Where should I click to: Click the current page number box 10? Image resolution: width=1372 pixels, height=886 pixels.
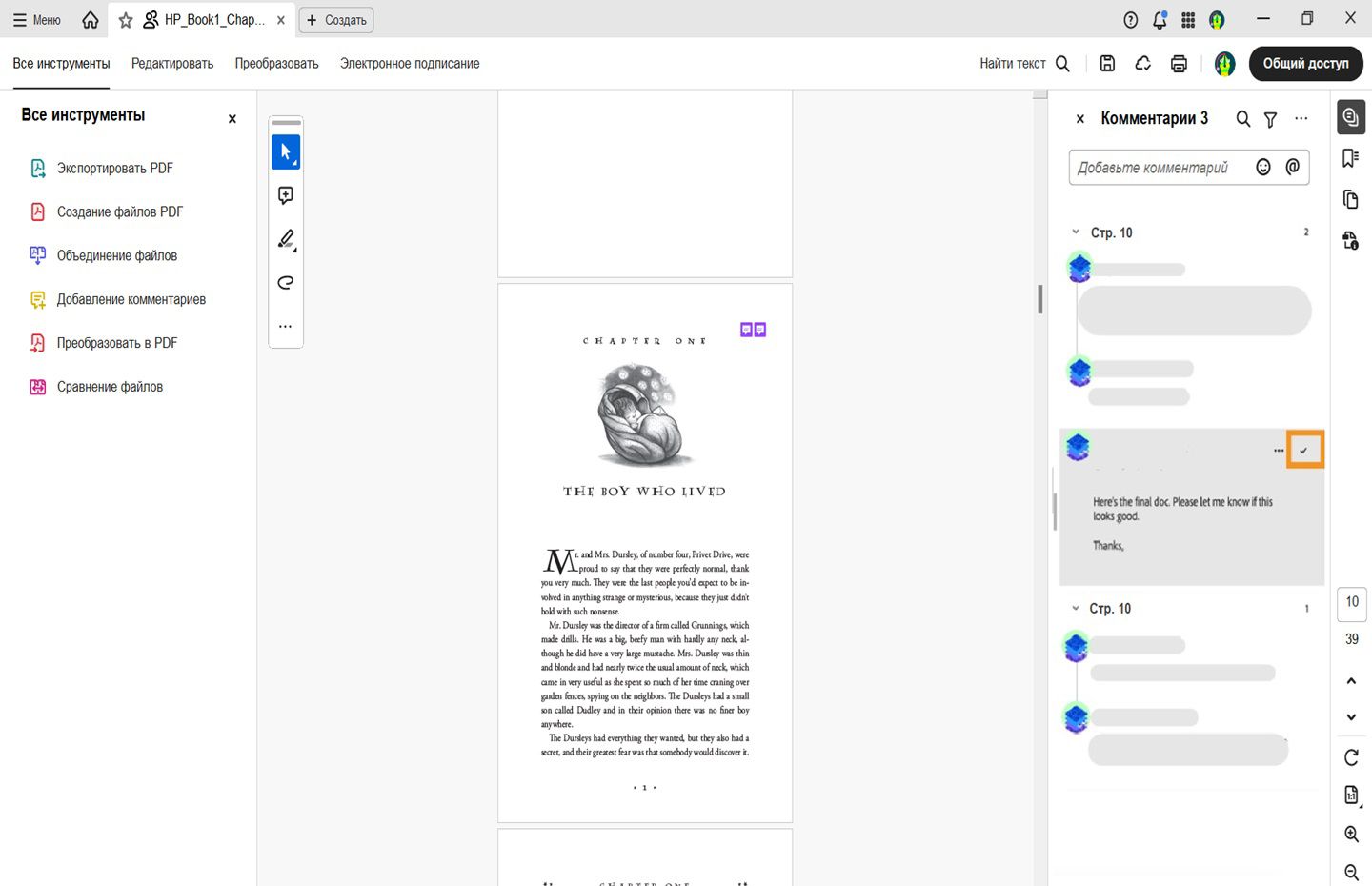coord(1352,602)
